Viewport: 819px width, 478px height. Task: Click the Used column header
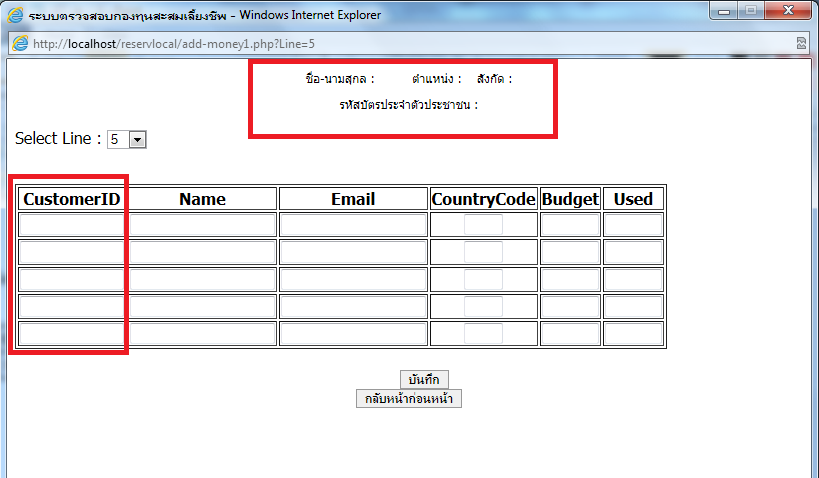click(x=634, y=199)
